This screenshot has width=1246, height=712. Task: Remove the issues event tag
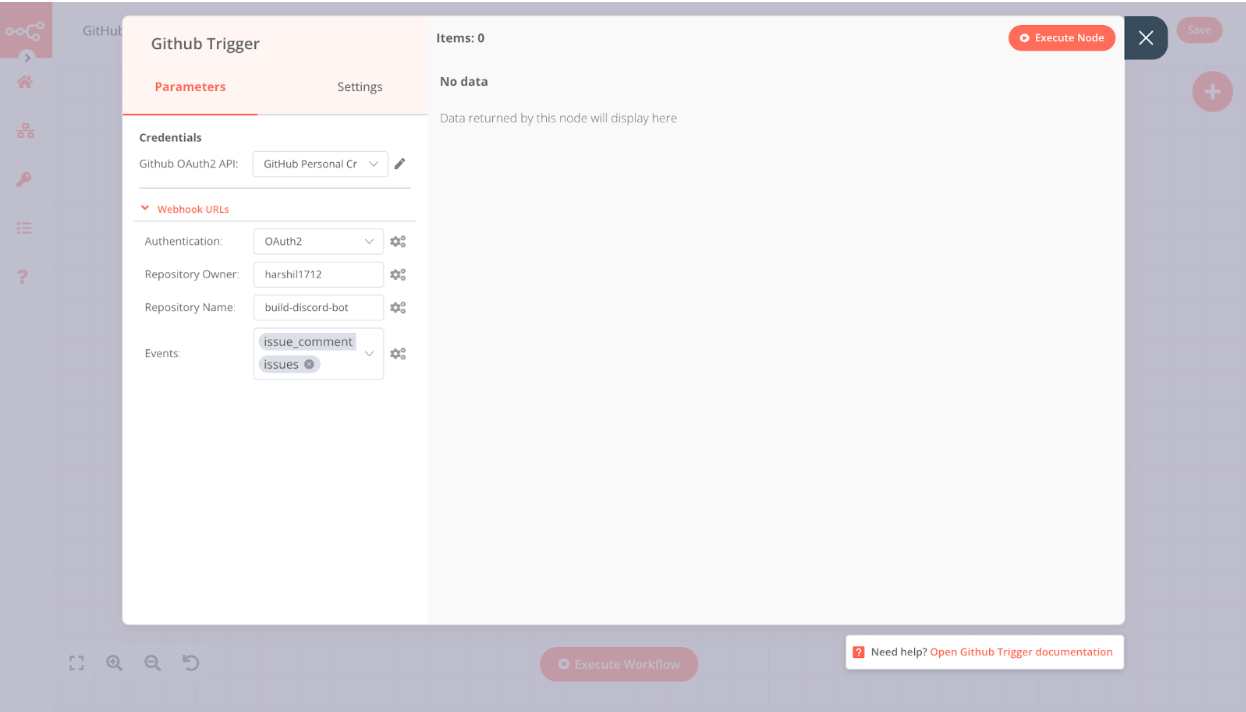(x=308, y=364)
